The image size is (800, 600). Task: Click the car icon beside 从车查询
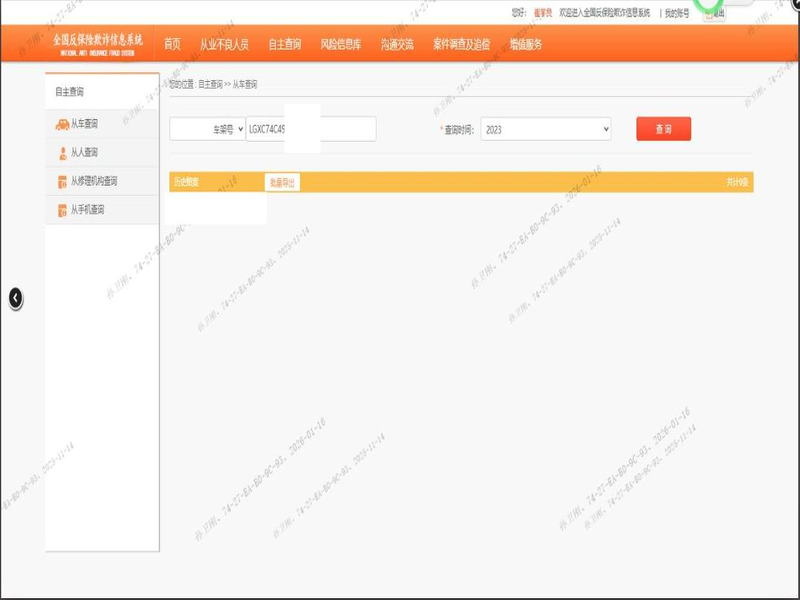tap(61, 124)
